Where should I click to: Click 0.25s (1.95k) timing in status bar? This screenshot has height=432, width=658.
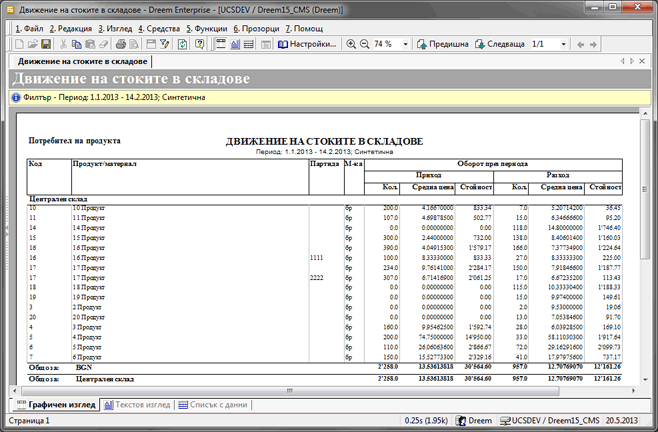426,420
